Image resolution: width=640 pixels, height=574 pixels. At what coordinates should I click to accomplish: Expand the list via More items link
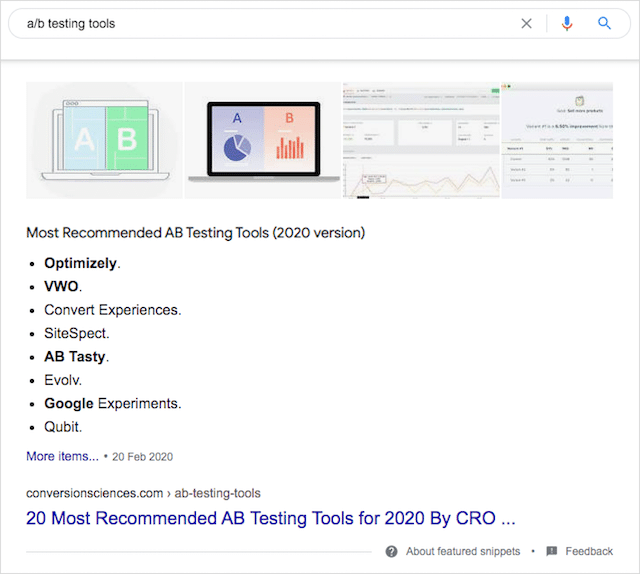[62, 456]
